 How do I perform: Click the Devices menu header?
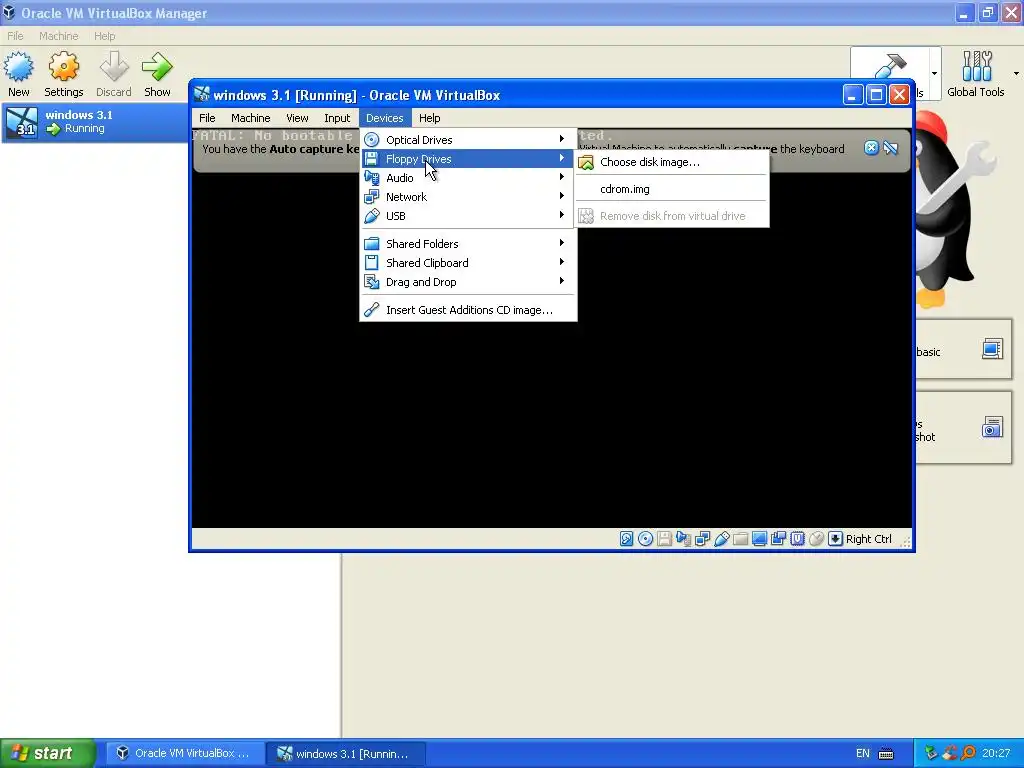pyautogui.click(x=385, y=118)
